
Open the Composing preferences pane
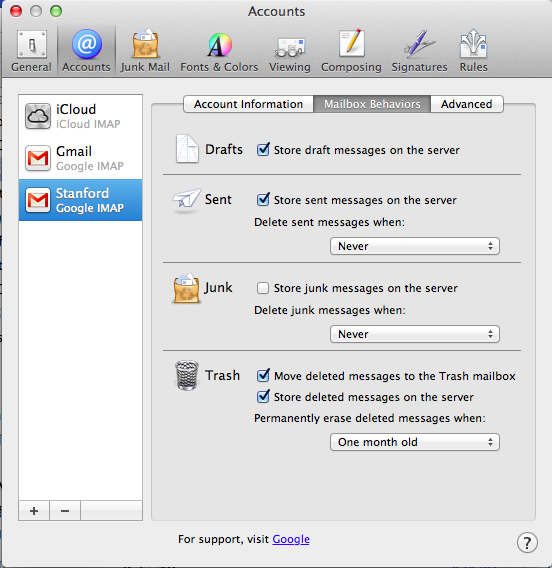point(351,51)
